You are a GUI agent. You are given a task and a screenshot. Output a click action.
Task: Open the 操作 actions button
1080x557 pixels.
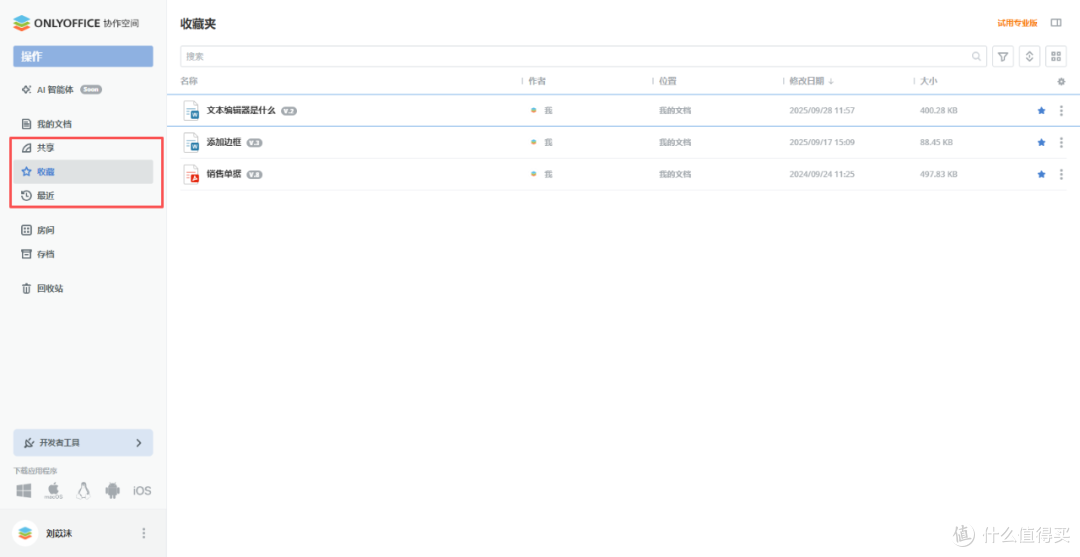click(83, 56)
